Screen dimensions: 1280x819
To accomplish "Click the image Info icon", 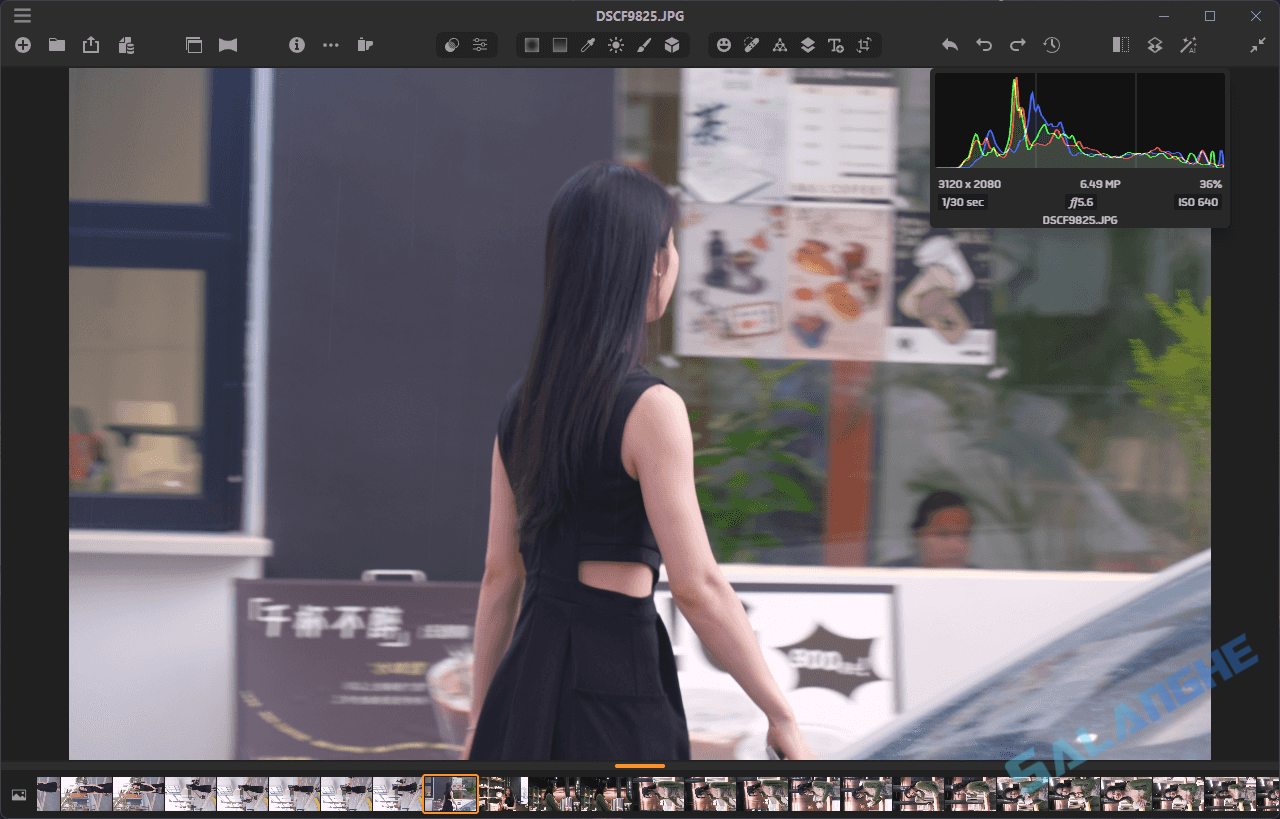I will [x=296, y=44].
